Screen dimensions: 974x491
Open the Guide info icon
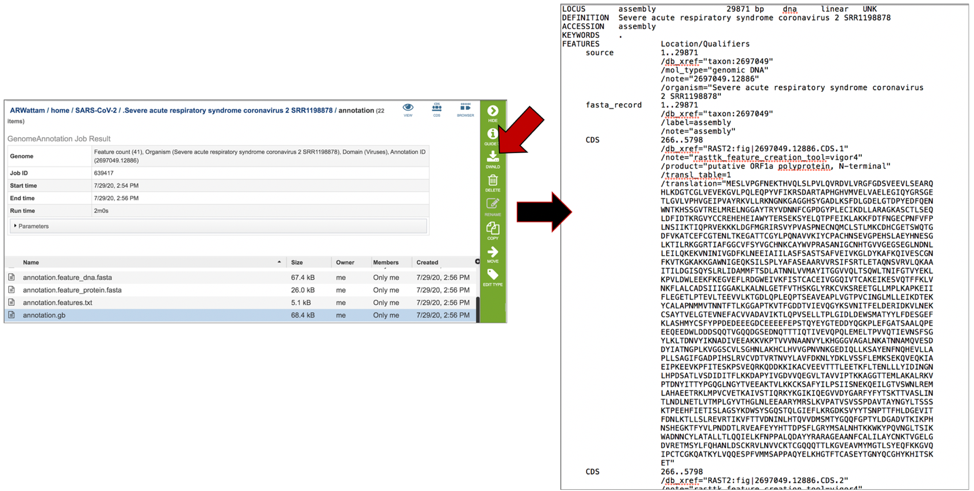click(x=493, y=136)
